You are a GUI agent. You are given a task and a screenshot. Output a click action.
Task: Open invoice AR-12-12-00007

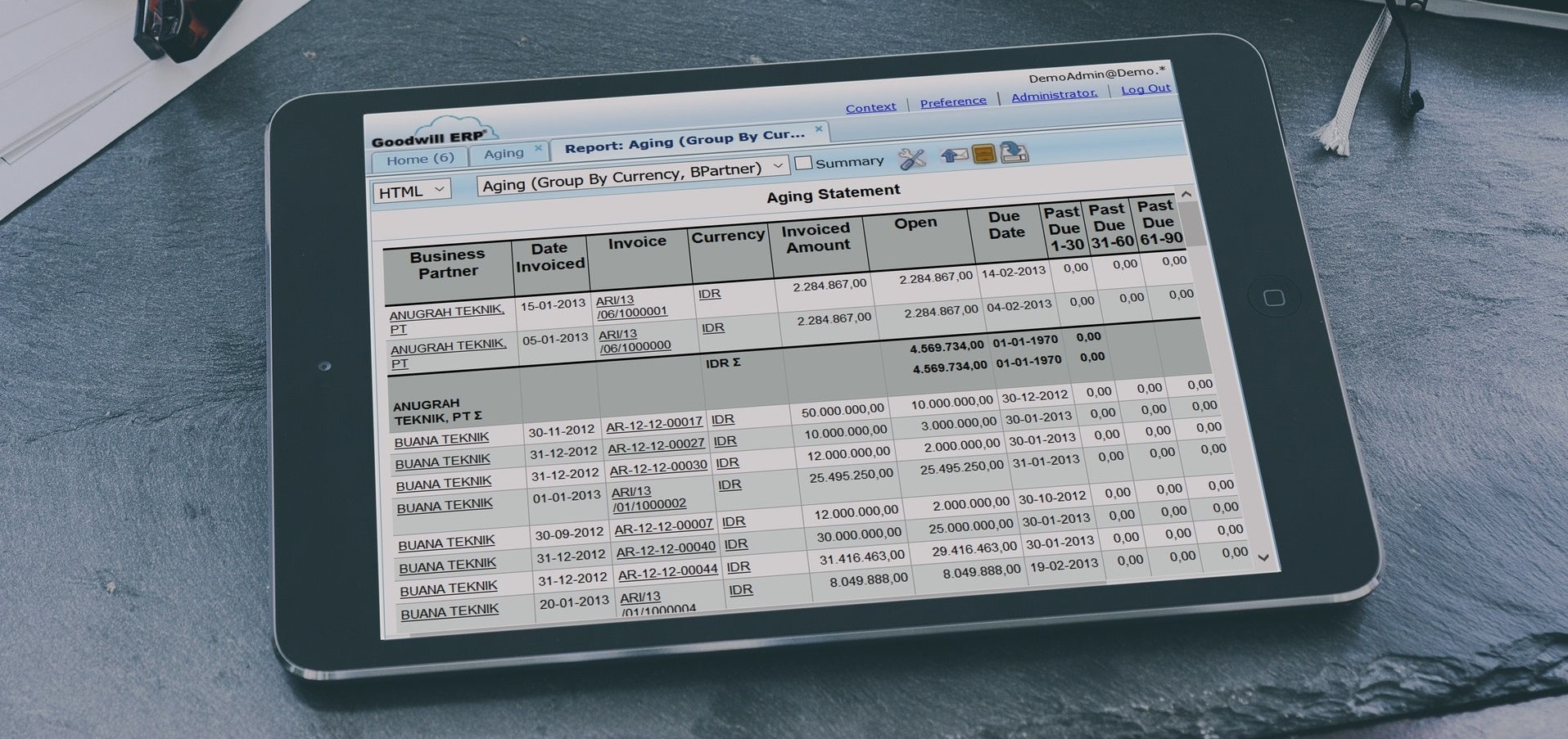[x=664, y=528]
